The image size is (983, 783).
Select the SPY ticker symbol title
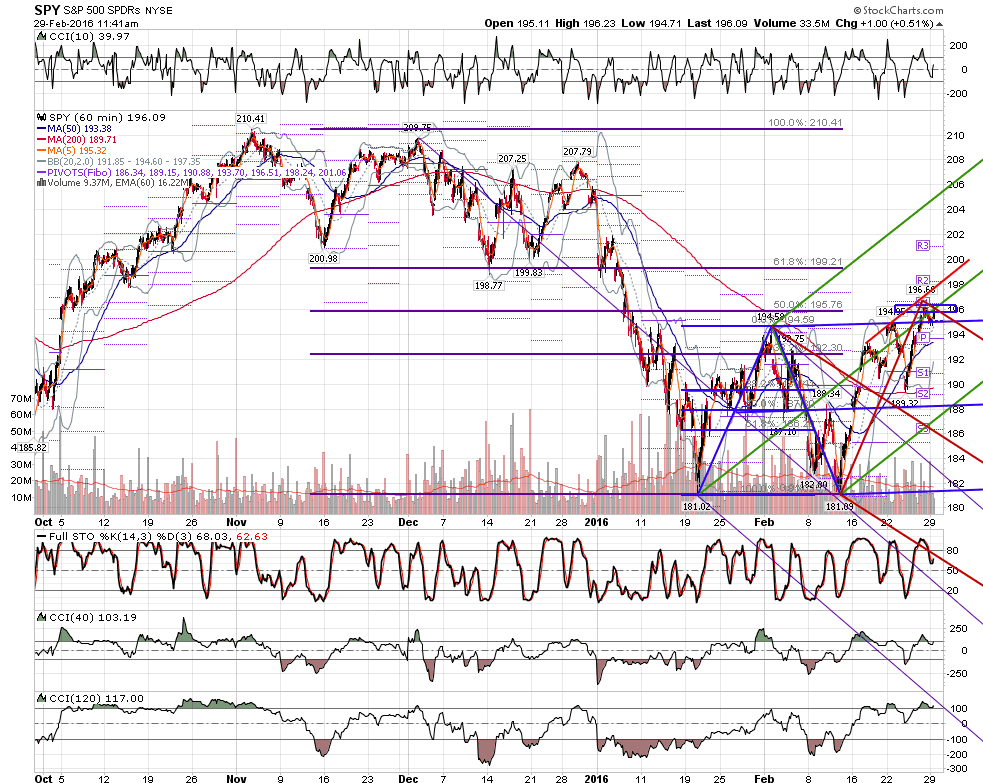[48, 10]
